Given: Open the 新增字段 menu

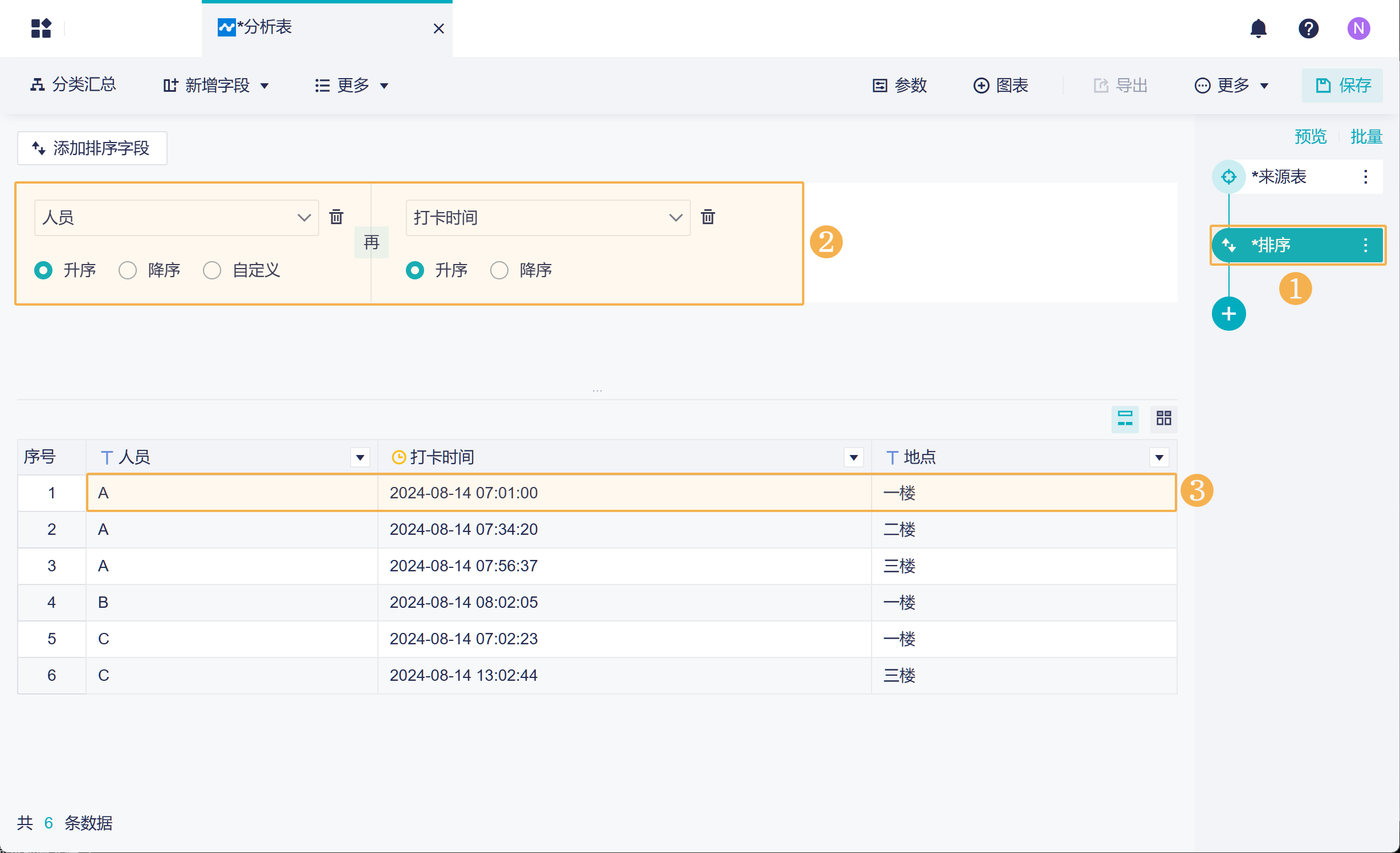Looking at the screenshot, I should point(216,86).
